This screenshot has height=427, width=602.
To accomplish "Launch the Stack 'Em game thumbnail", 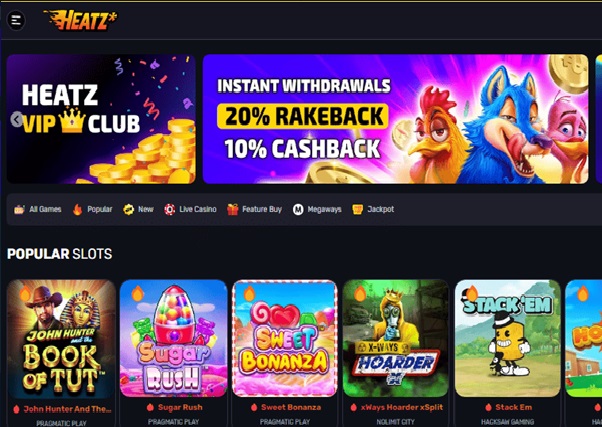I will point(508,338).
